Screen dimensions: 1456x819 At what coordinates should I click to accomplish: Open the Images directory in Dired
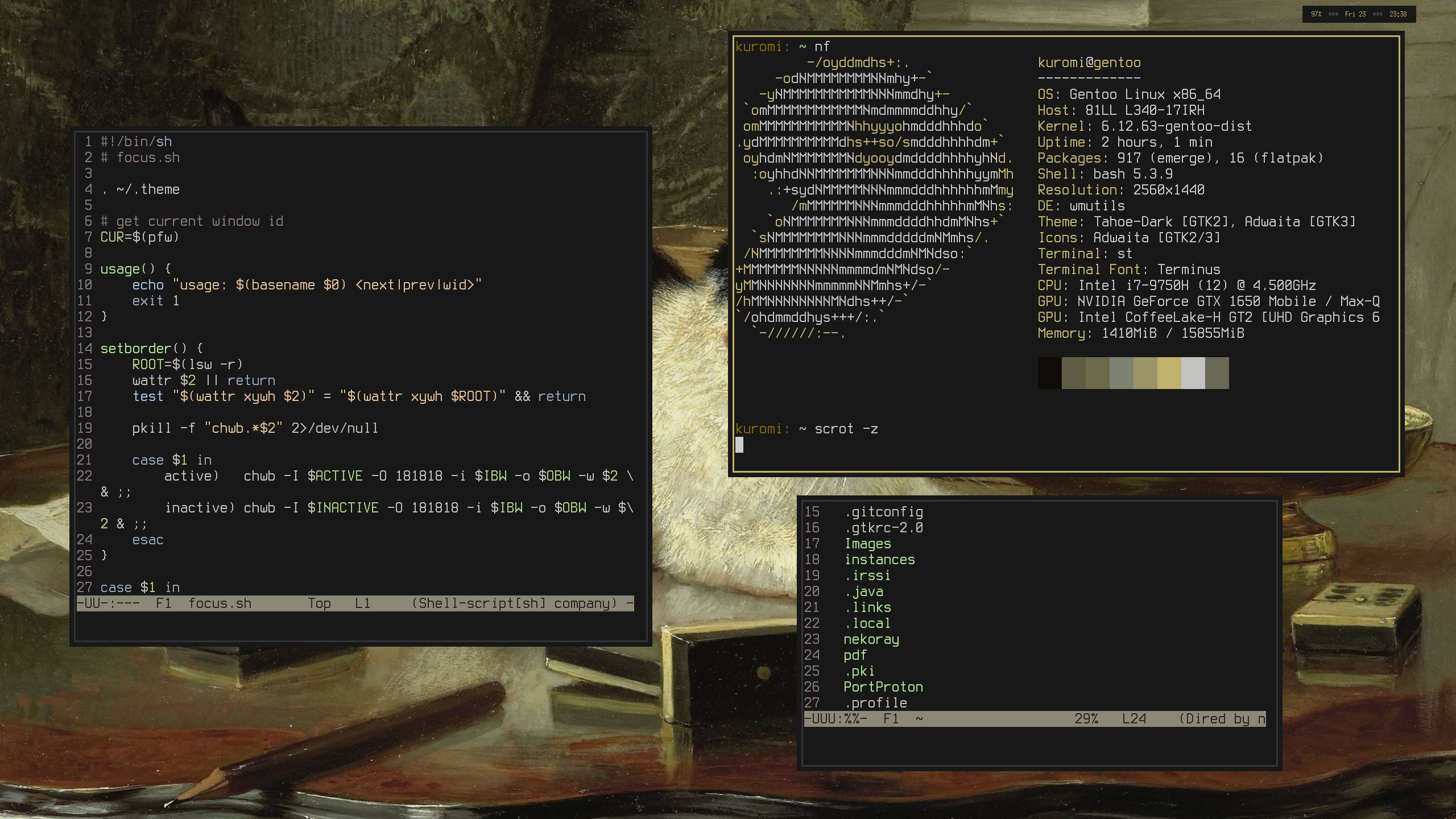coord(867,544)
